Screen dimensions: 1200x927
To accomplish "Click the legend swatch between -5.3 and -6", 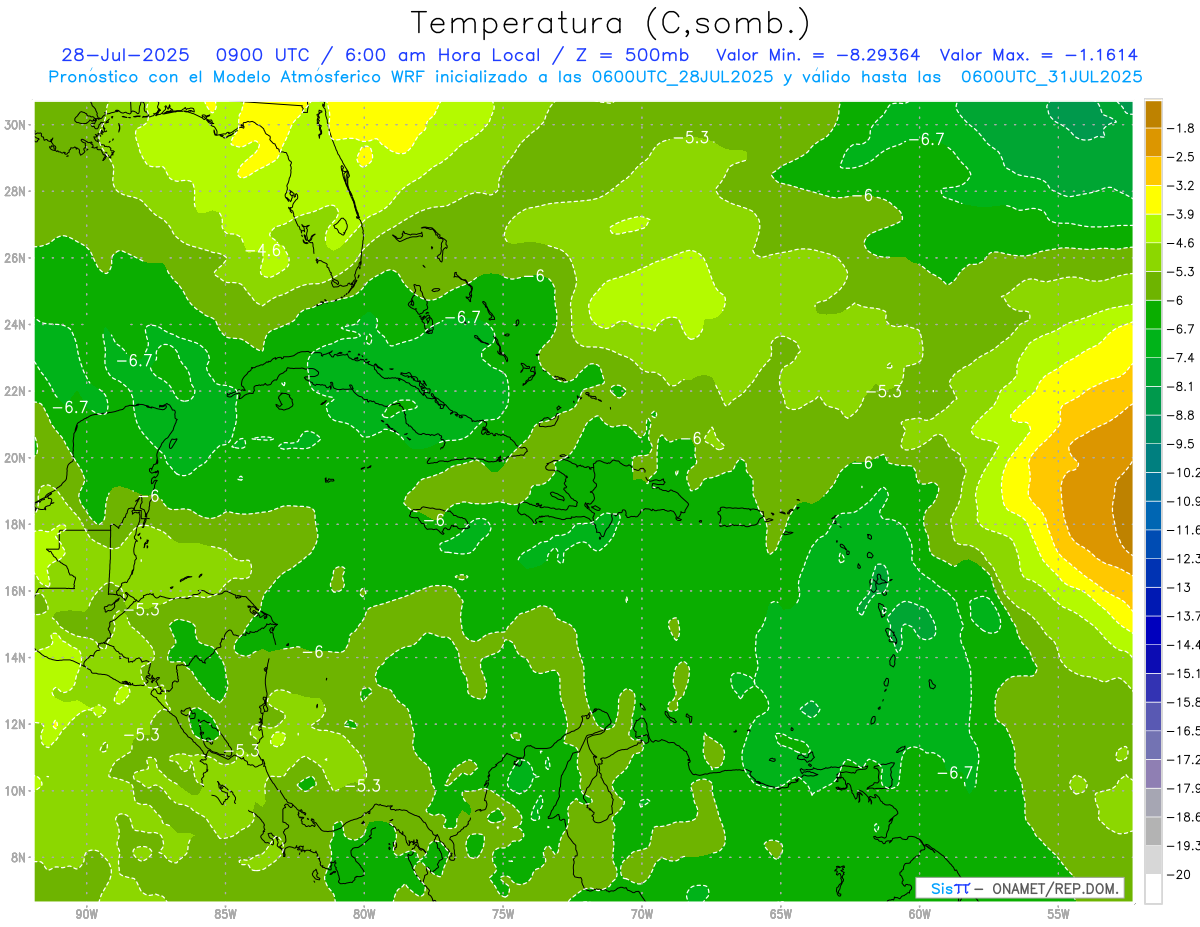I will (x=1153, y=286).
